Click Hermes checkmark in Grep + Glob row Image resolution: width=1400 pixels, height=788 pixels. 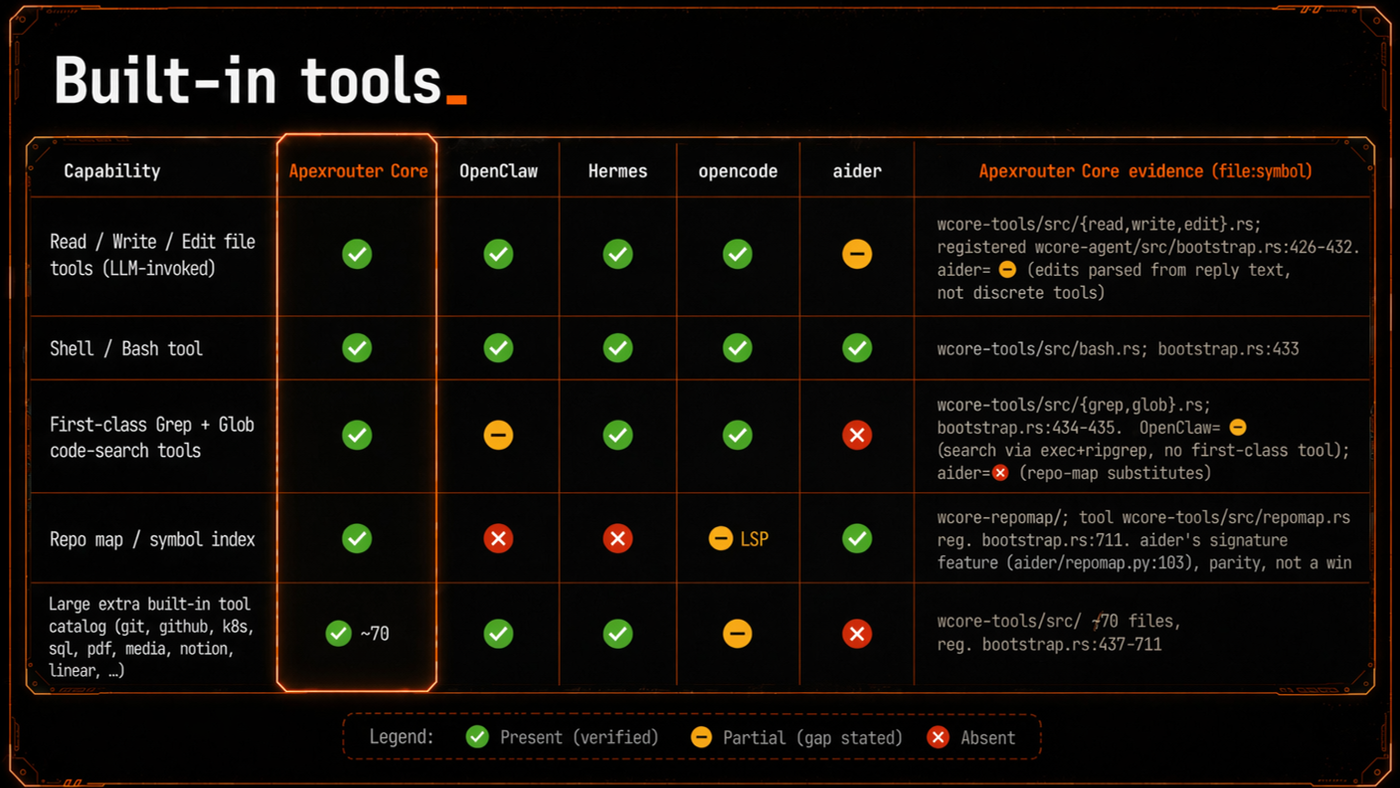(x=618, y=435)
